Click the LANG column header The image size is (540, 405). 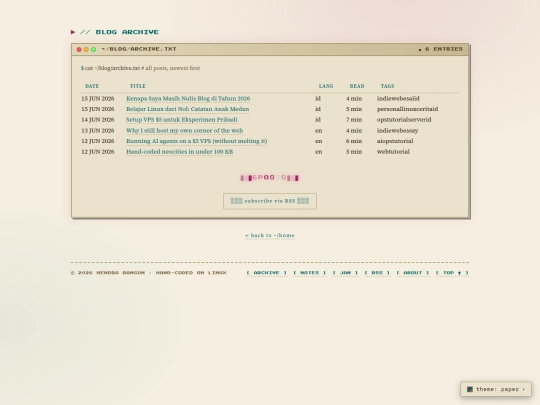point(326,86)
